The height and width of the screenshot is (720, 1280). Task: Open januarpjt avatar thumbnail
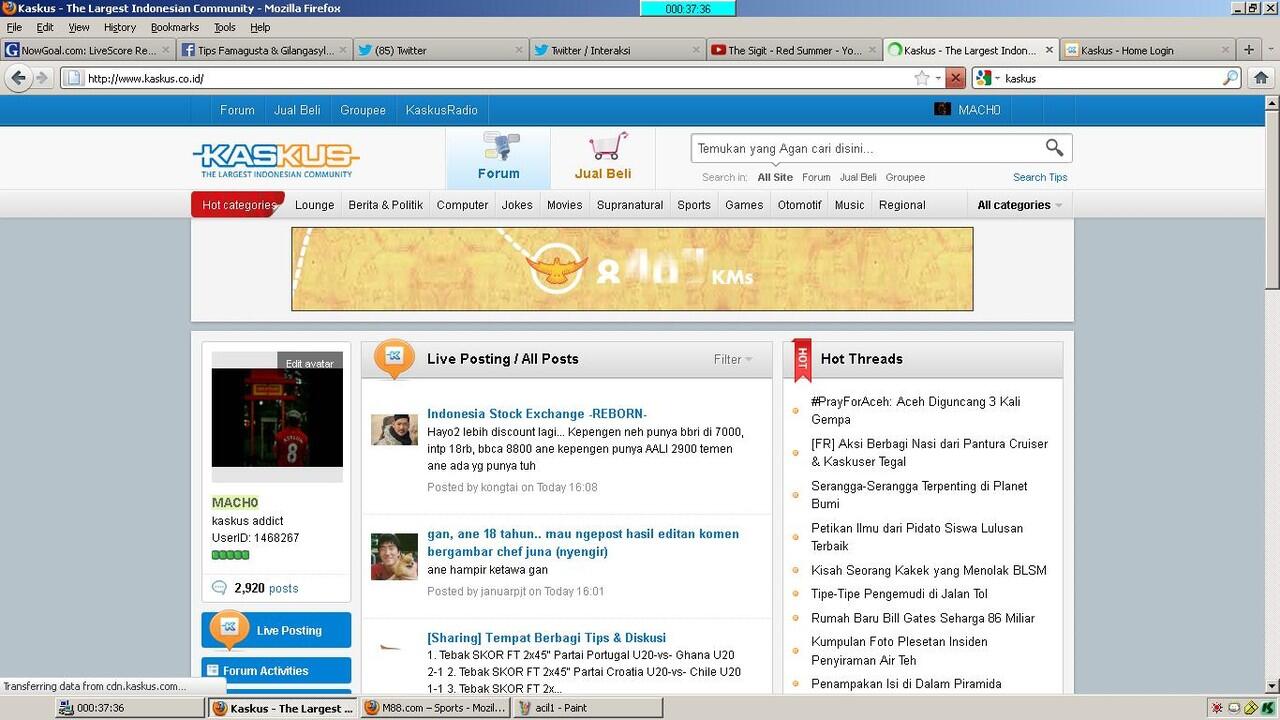tap(394, 556)
